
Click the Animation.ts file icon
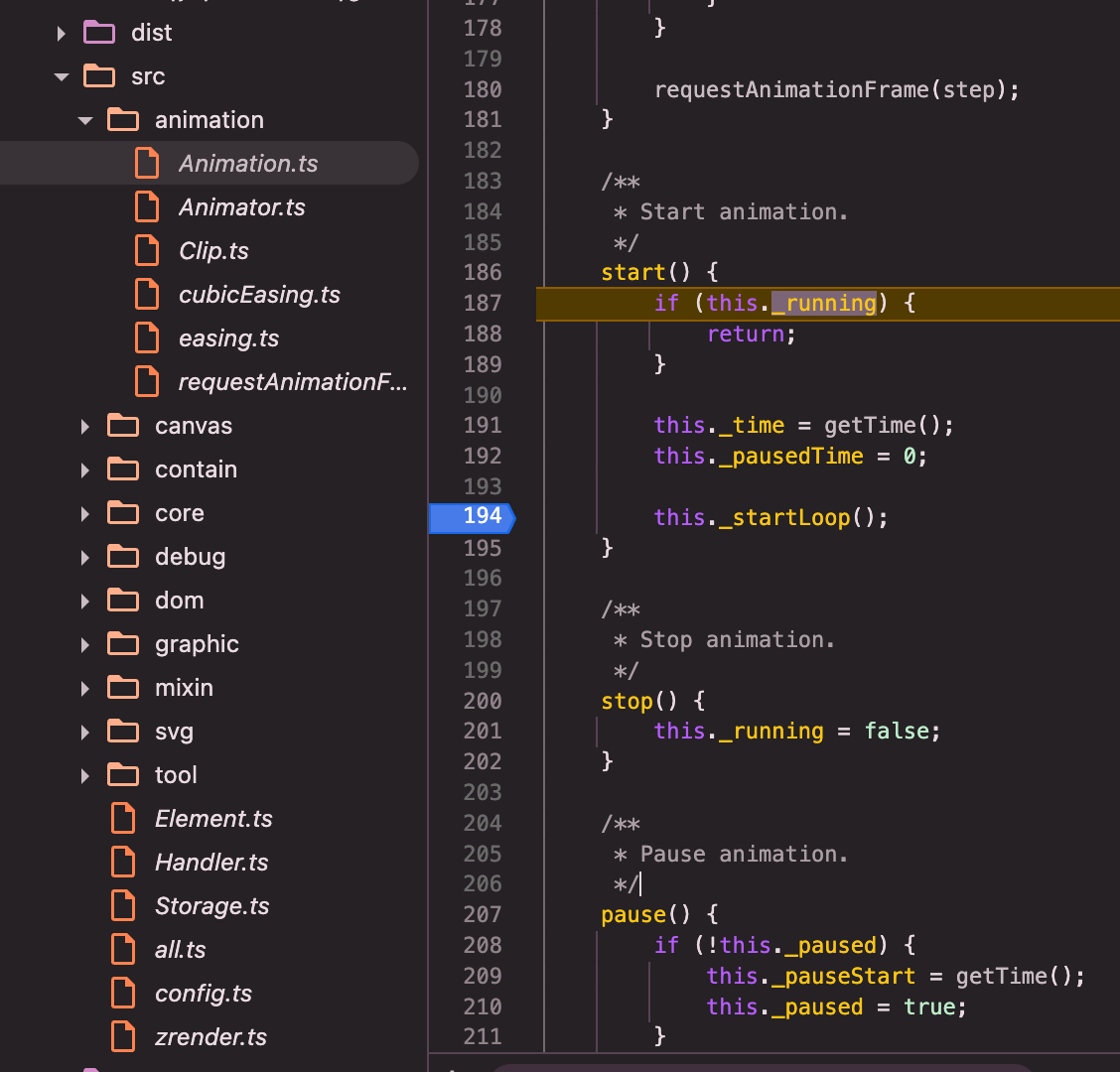[x=147, y=164]
